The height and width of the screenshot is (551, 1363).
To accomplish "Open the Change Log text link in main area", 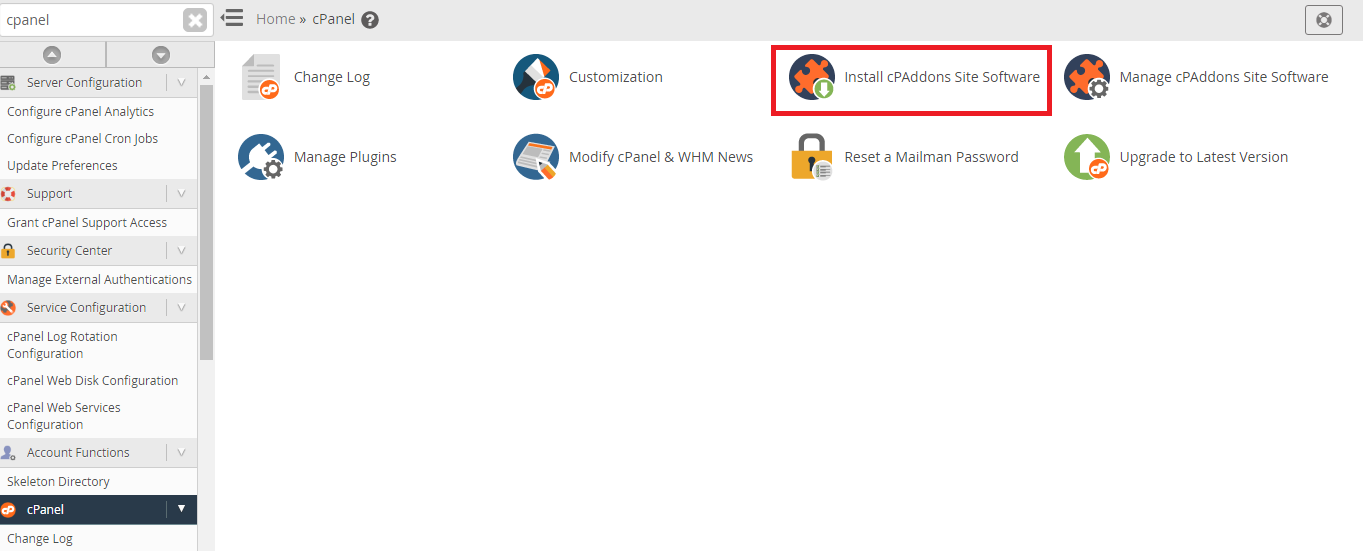I will pos(332,77).
